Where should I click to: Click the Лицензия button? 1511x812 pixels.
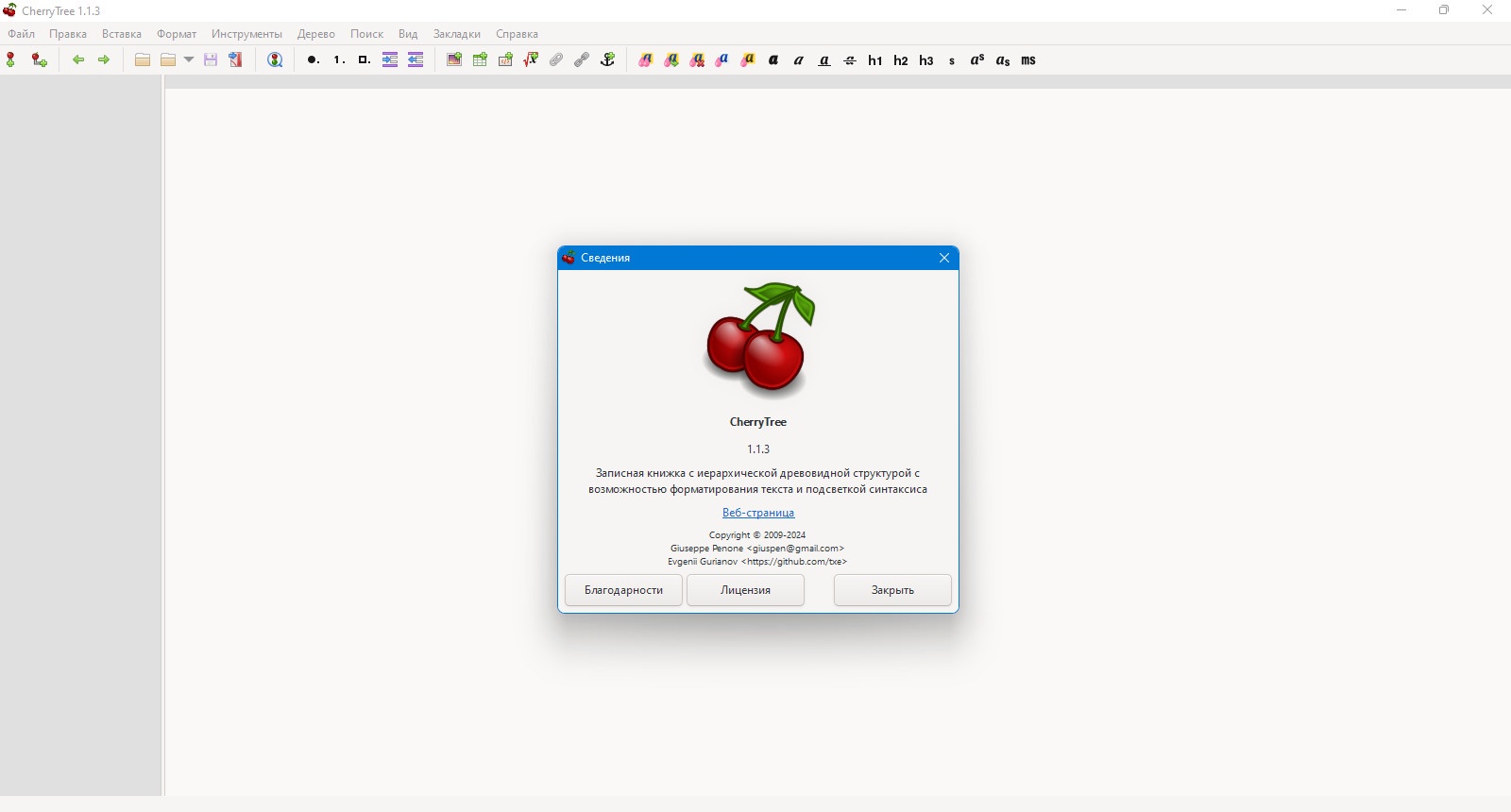[746, 590]
